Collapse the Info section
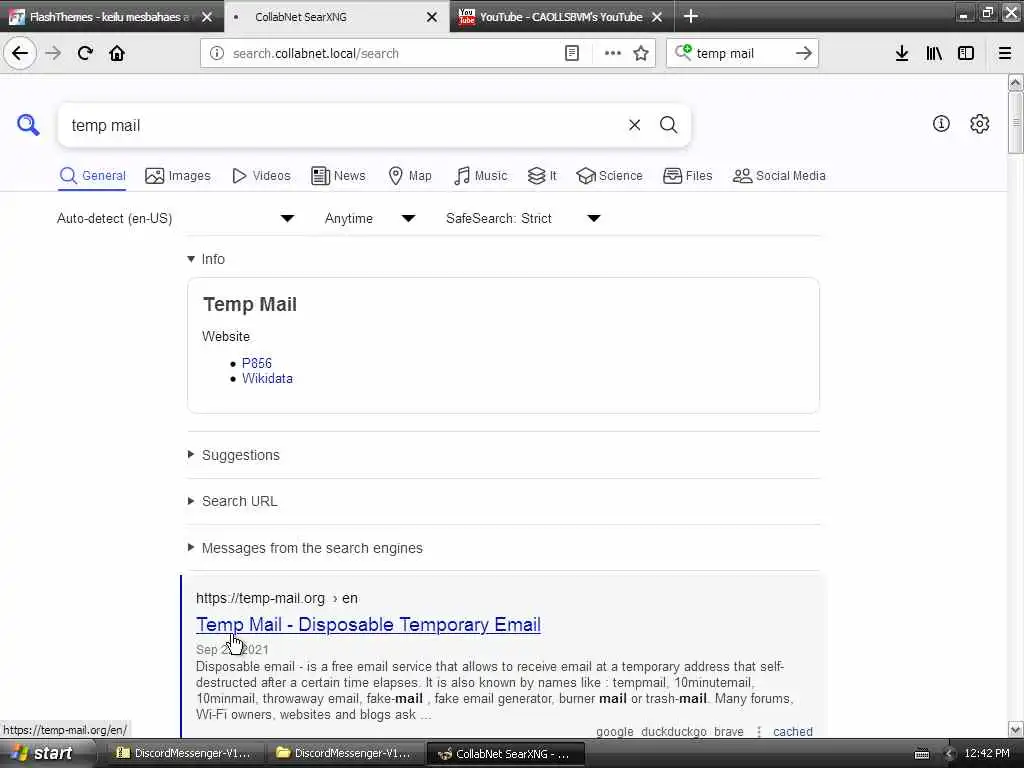1024x768 pixels. 206,259
